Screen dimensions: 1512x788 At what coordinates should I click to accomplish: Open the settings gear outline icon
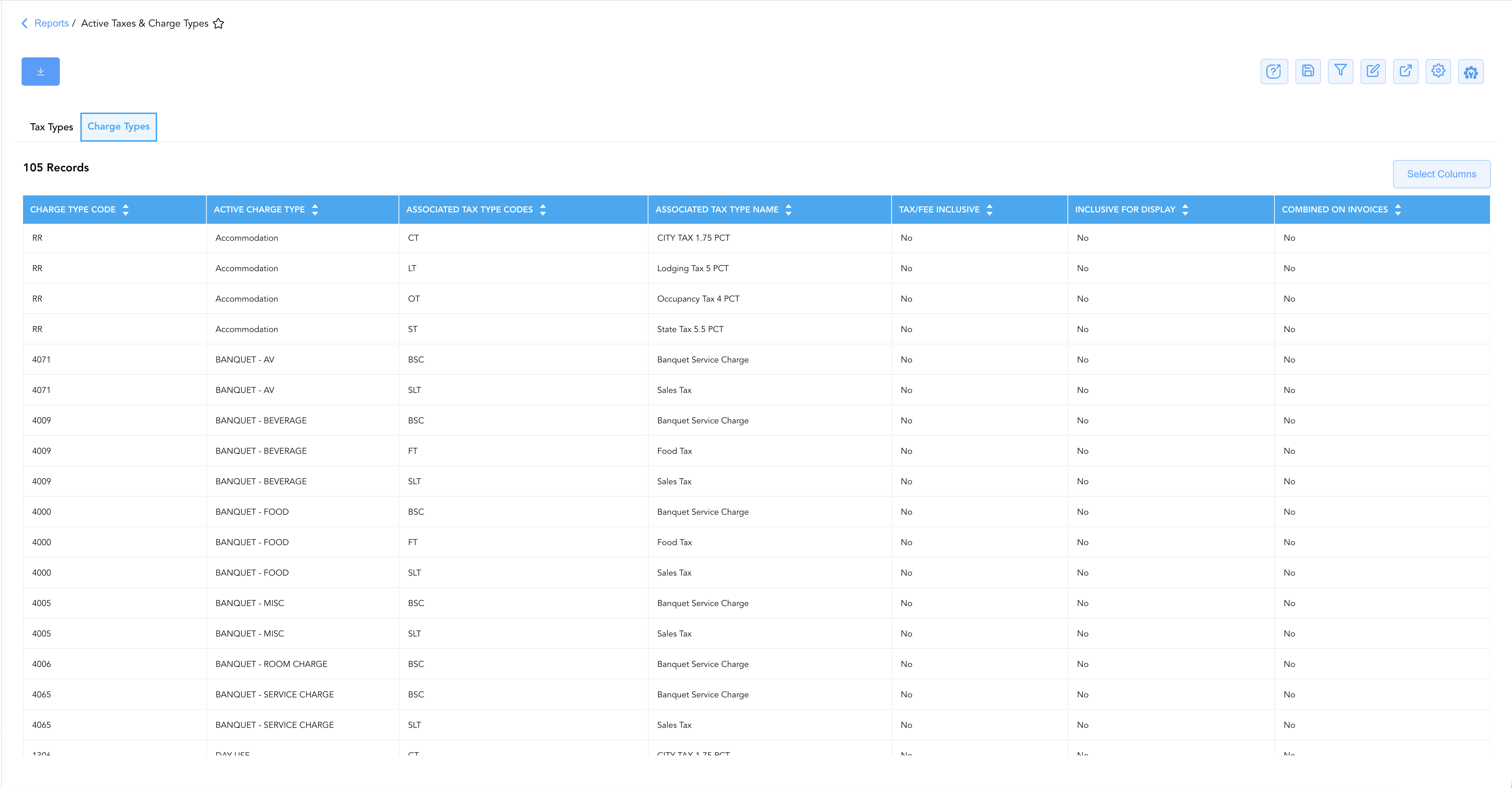(x=1438, y=72)
